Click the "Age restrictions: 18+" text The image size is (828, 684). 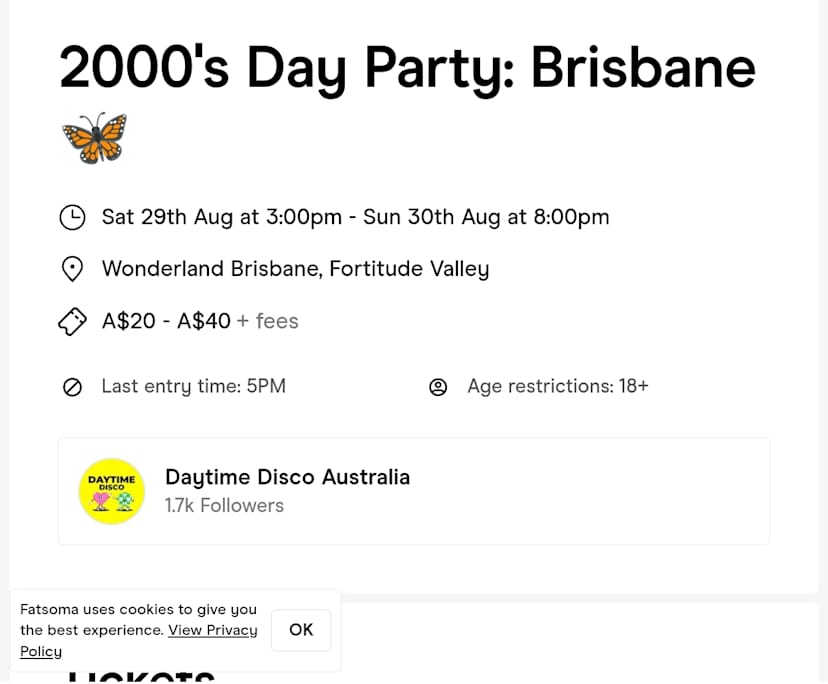pos(557,386)
